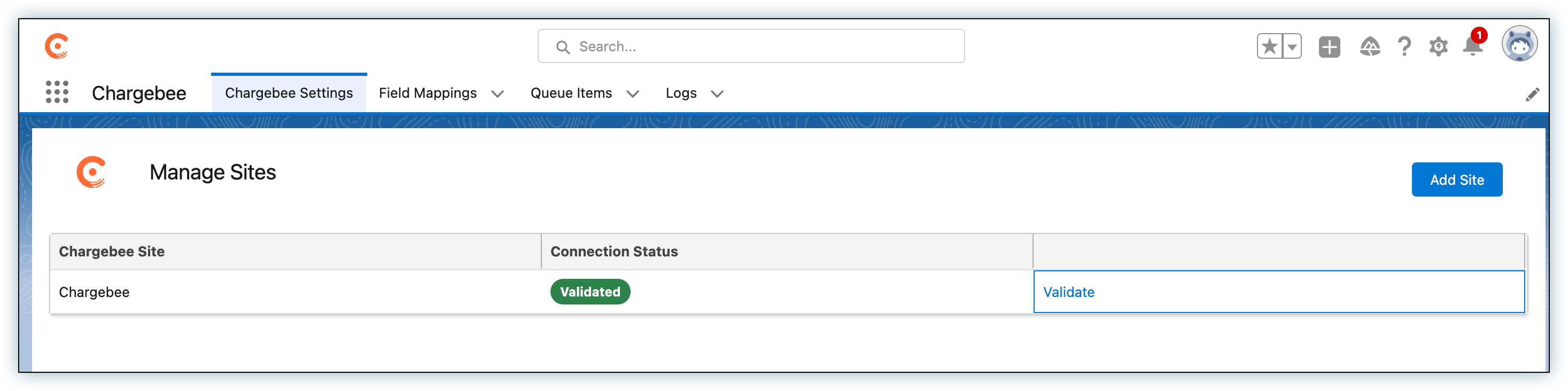Click inside the Search field

[751, 45]
